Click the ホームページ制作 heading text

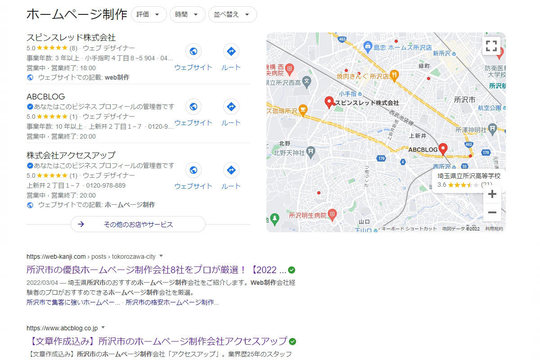coord(77,14)
